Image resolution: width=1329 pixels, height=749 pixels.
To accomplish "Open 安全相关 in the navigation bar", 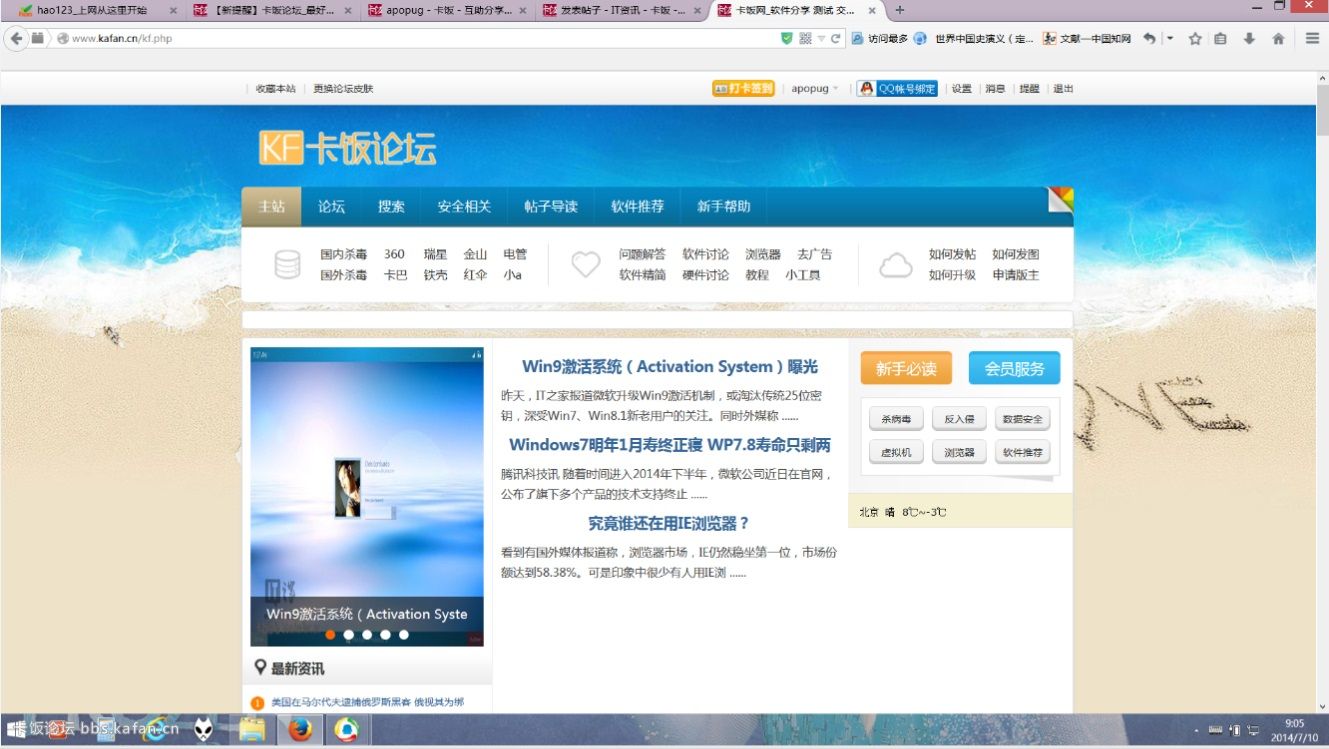I will click(x=464, y=207).
